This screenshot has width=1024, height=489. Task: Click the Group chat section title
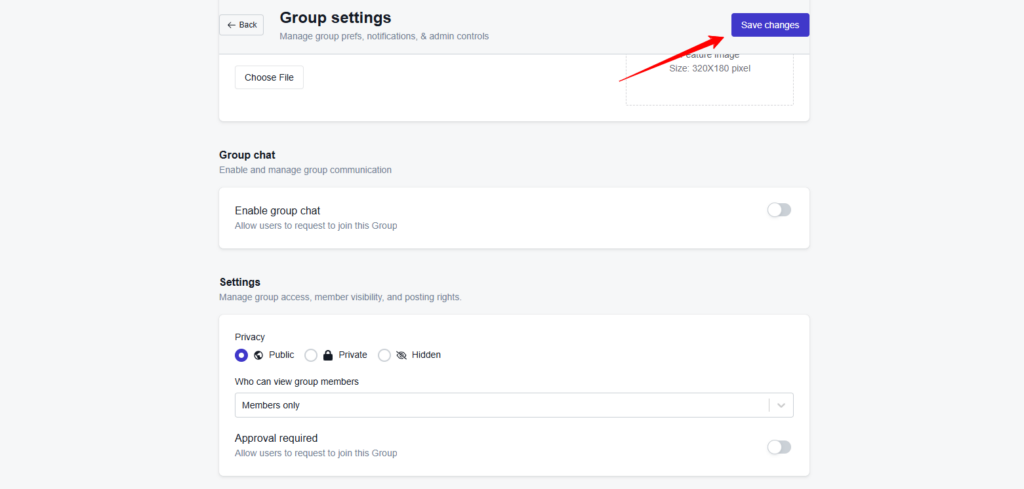point(248,155)
